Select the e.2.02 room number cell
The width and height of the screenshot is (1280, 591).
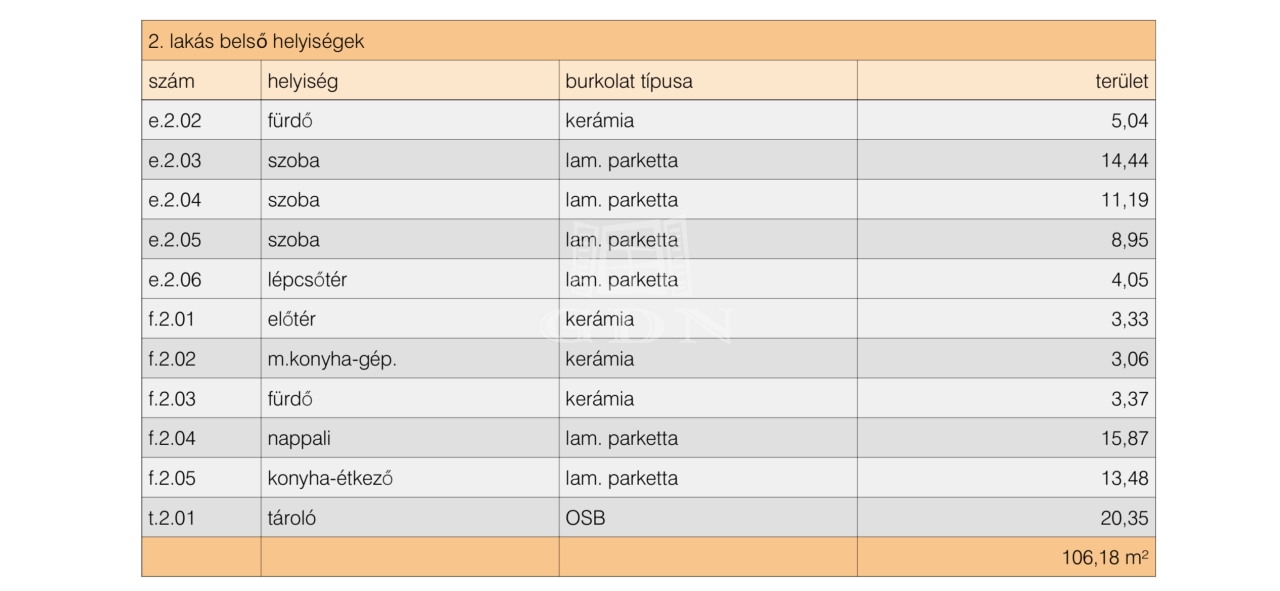click(x=175, y=121)
